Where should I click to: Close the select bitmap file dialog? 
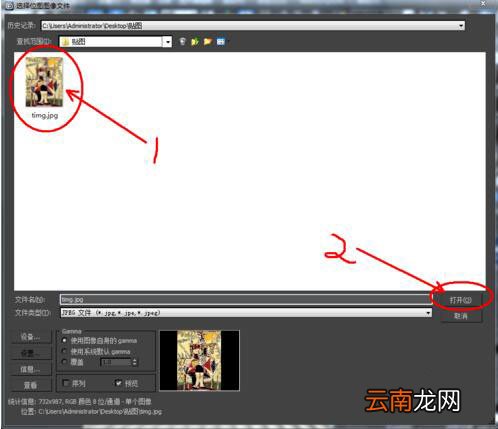[483, 4]
